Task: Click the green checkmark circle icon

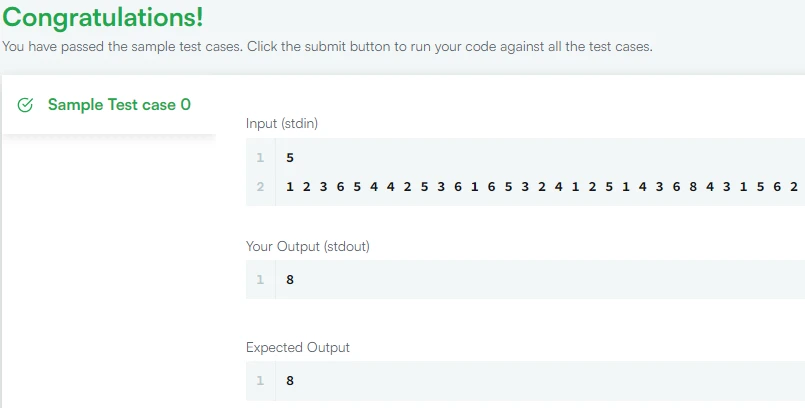Action: click(26, 105)
